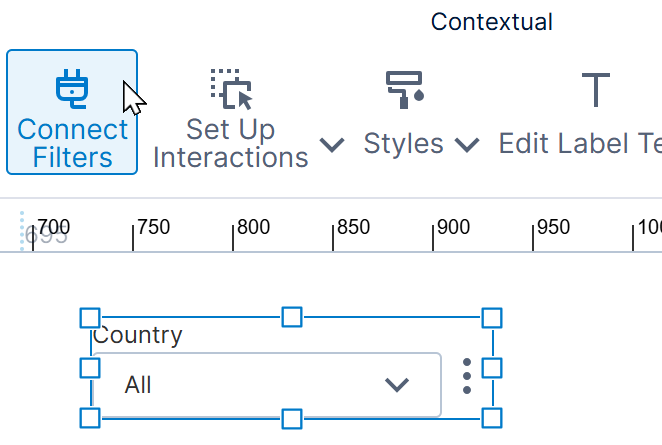Click the Styles text label

click(404, 144)
